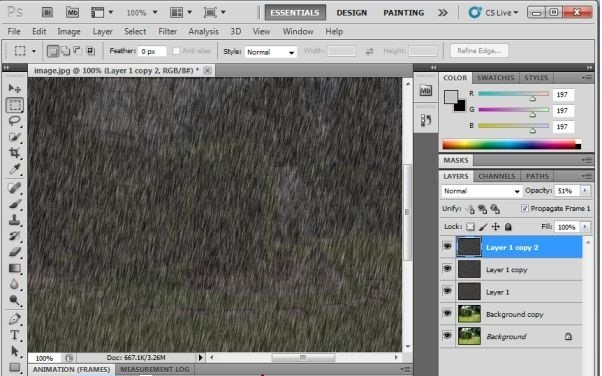Uncheck Propagate Frame 1 checkbox
The width and height of the screenshot is (602, 376).
point(524,208)
